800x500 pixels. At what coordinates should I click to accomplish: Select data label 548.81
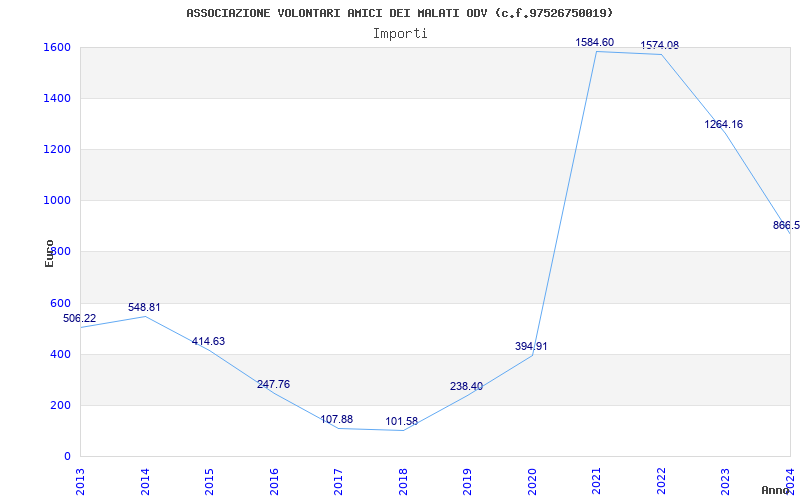(144, 307)
